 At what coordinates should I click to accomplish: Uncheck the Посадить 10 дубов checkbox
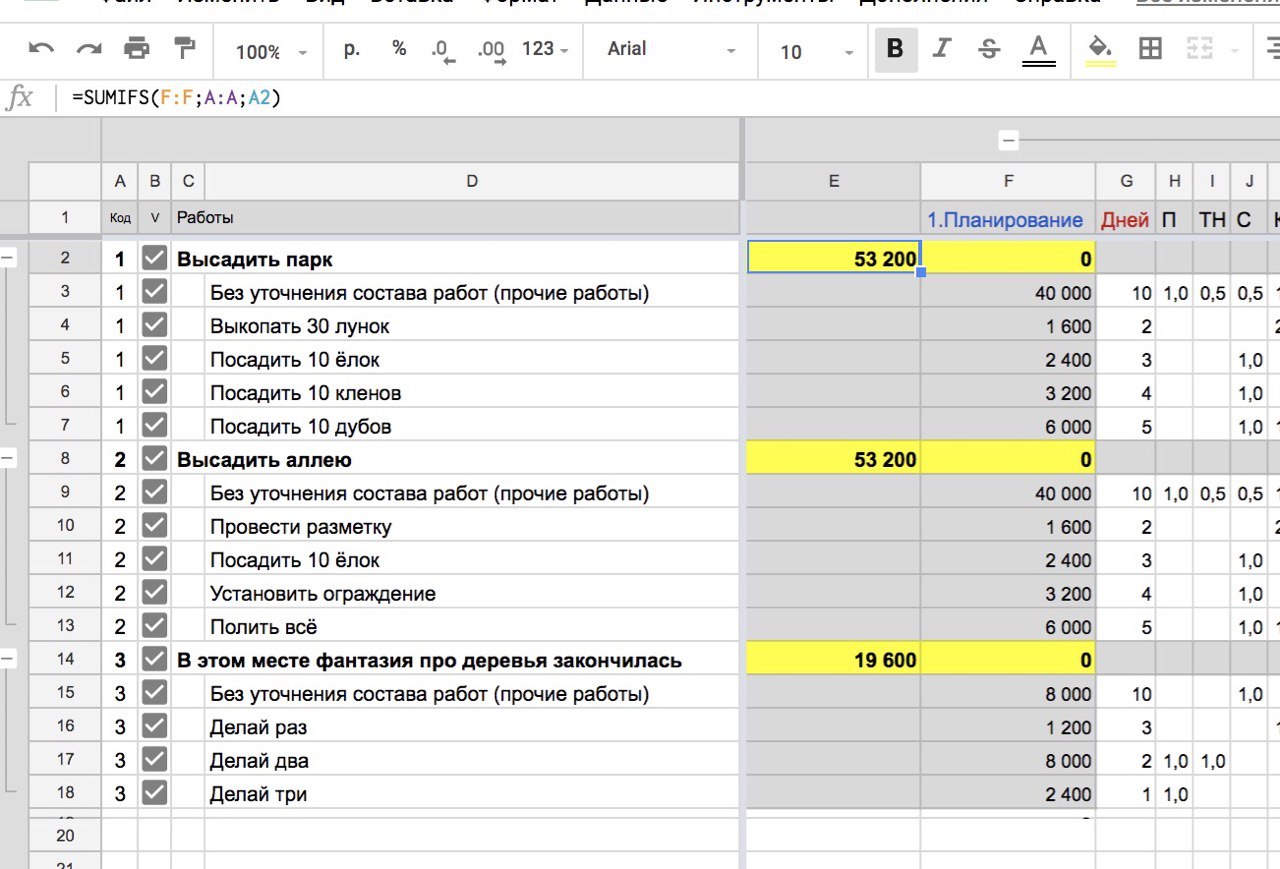pos(154,426)
